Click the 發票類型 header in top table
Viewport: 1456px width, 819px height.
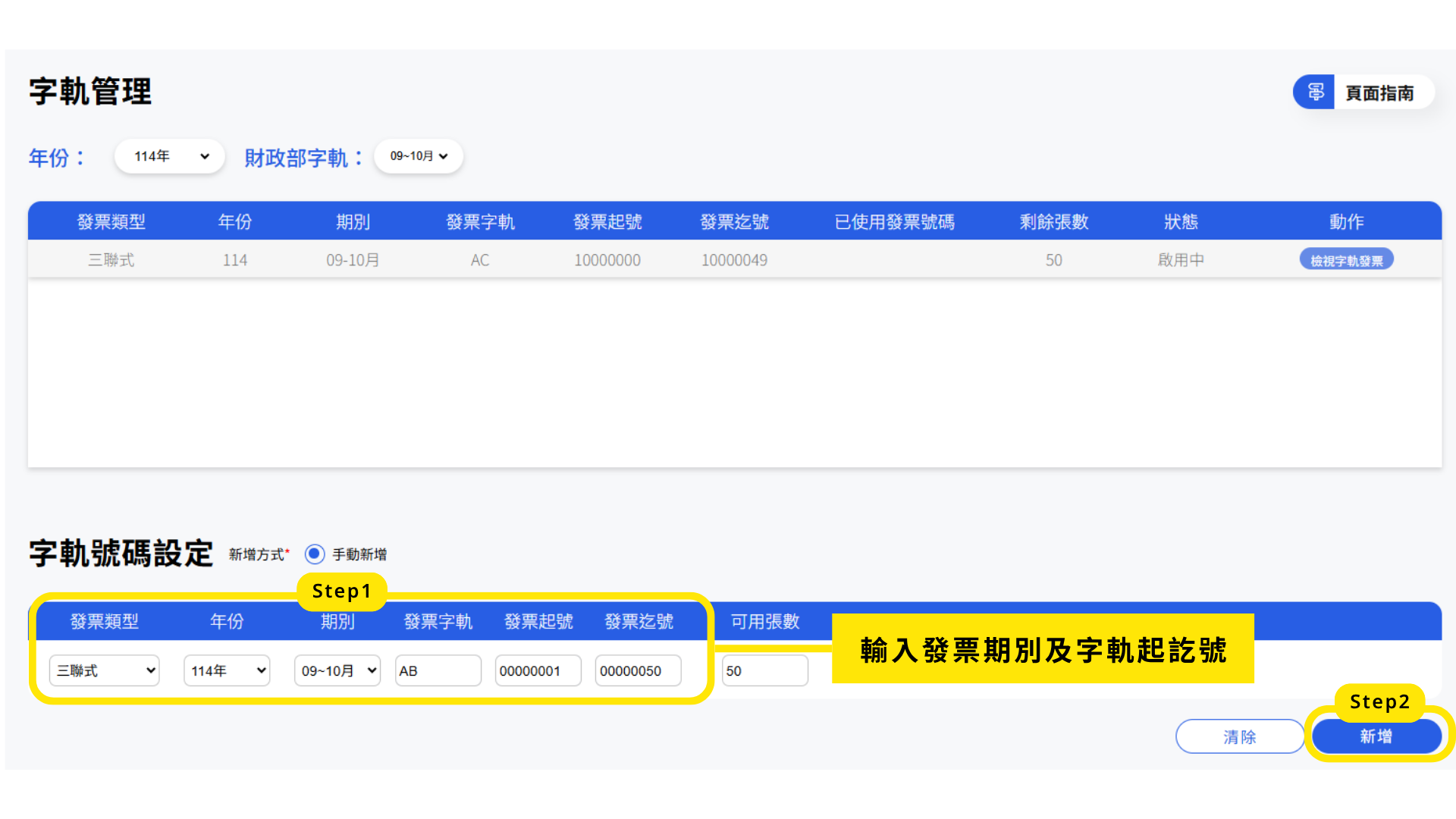111,221
